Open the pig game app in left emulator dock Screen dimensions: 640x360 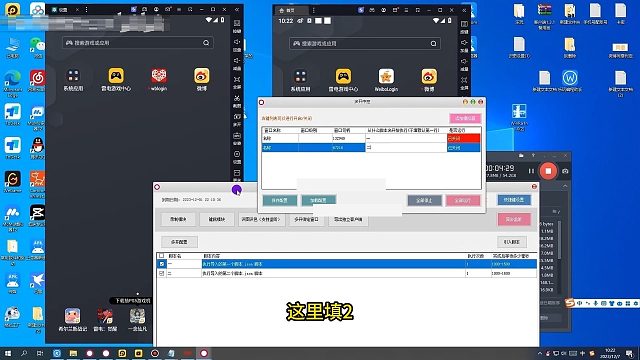72,316
